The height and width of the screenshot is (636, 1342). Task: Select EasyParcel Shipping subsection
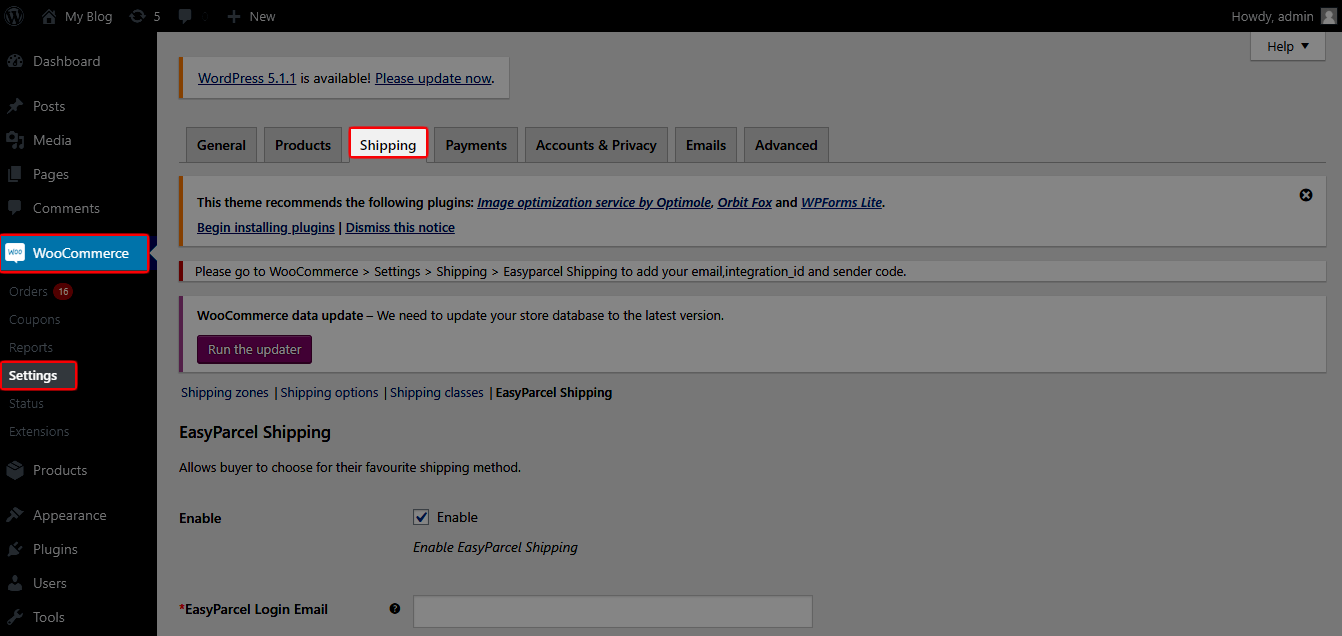554,393
